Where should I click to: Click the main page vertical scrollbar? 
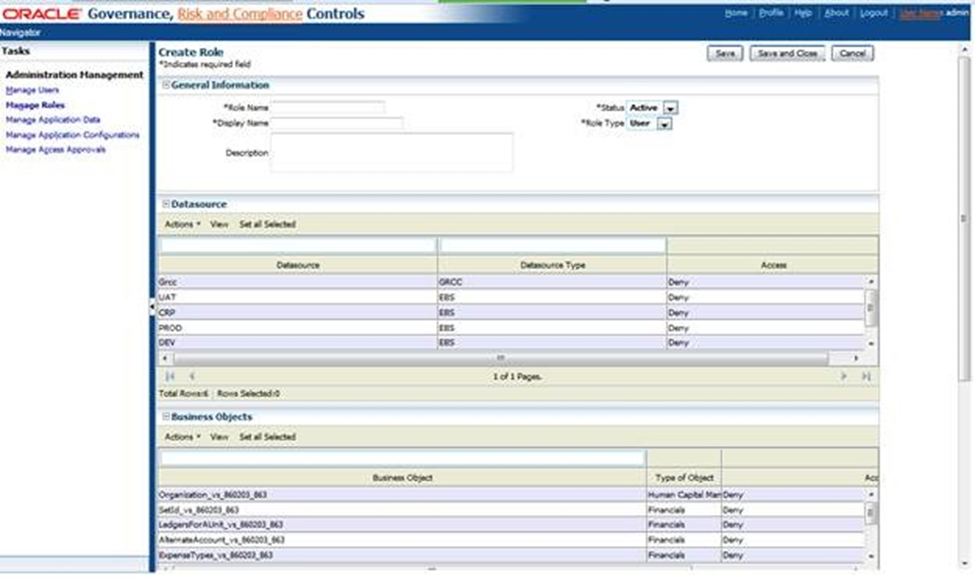click(x=964, y=218)
